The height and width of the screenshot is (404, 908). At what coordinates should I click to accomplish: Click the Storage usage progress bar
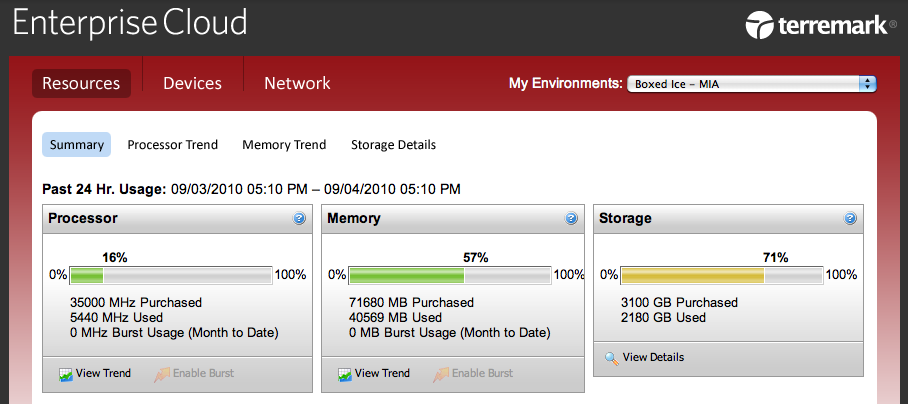721,276
